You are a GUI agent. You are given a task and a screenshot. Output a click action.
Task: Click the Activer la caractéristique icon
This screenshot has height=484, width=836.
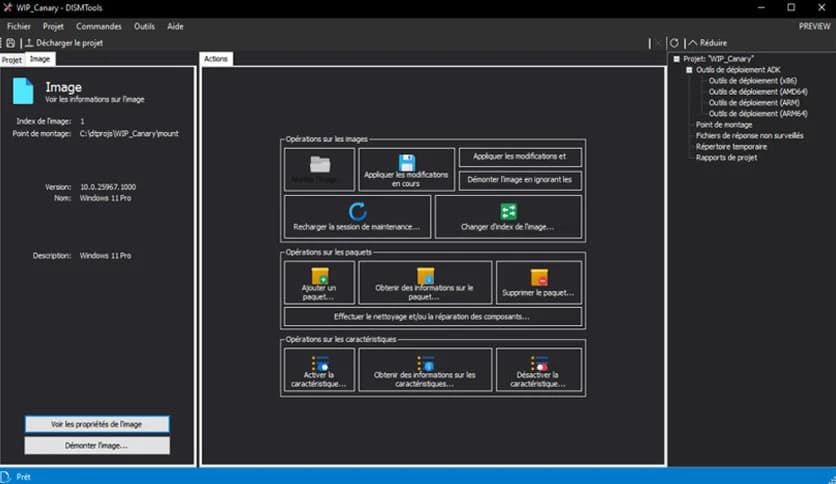(x=319, y=365)
